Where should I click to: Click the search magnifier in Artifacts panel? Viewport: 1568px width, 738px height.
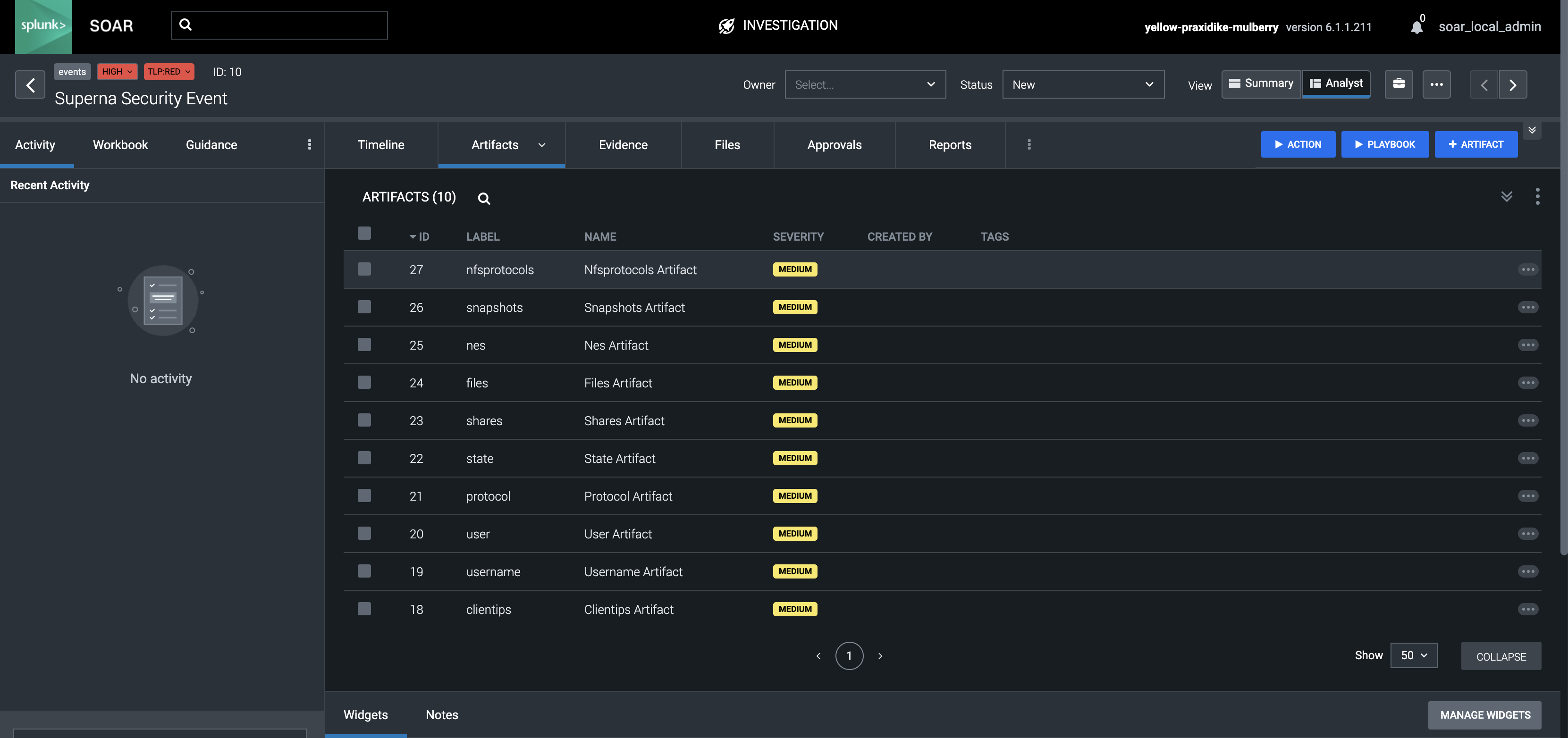[x=483, y=198]
